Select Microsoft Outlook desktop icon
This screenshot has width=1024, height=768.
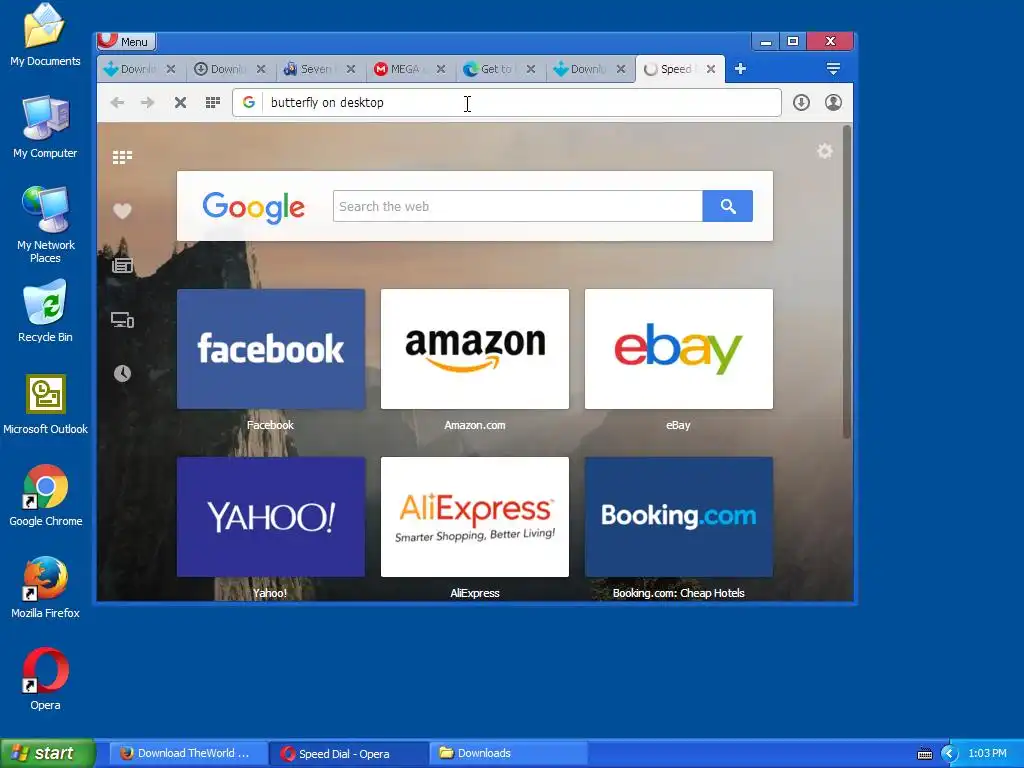coord(45,404)
